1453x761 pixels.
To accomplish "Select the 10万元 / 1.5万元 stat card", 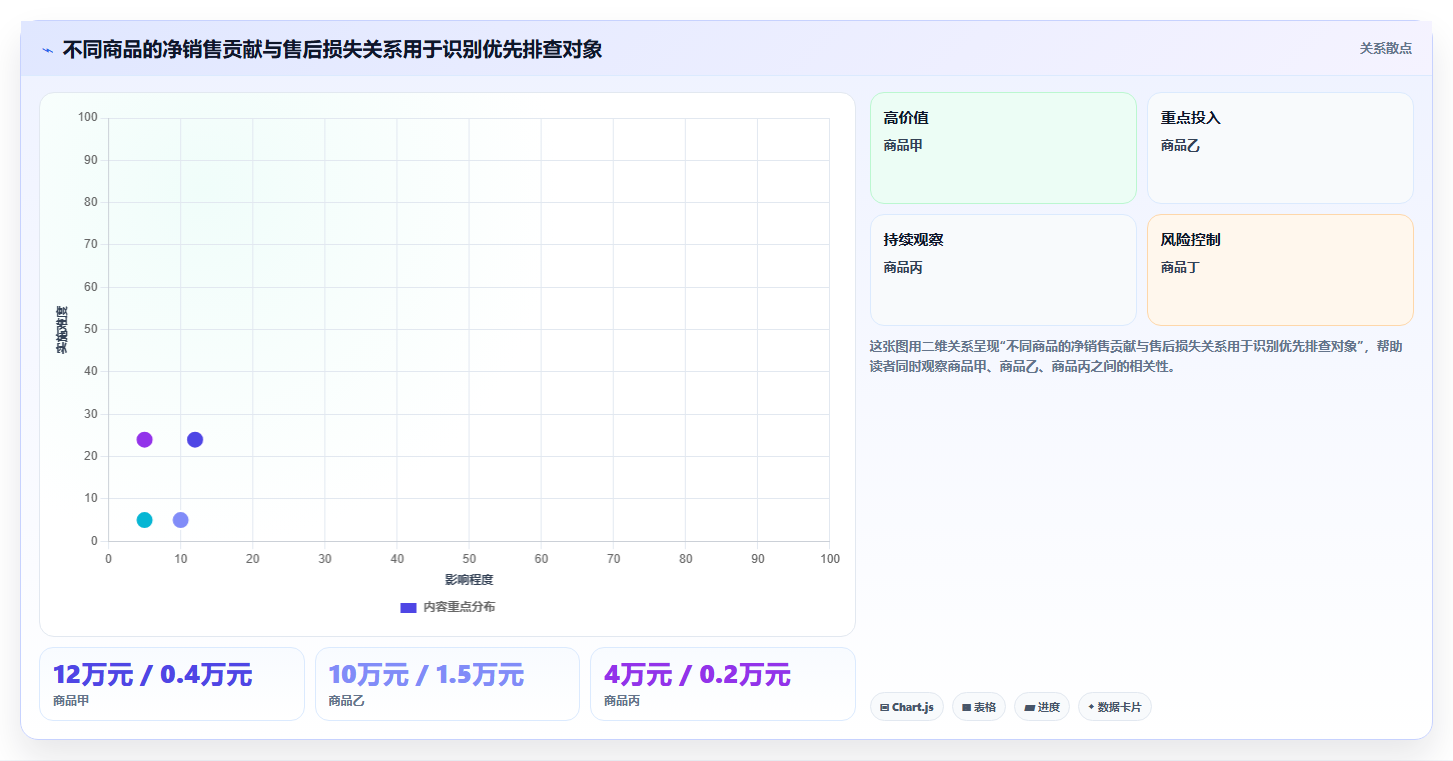I will [x=447, y=684].
